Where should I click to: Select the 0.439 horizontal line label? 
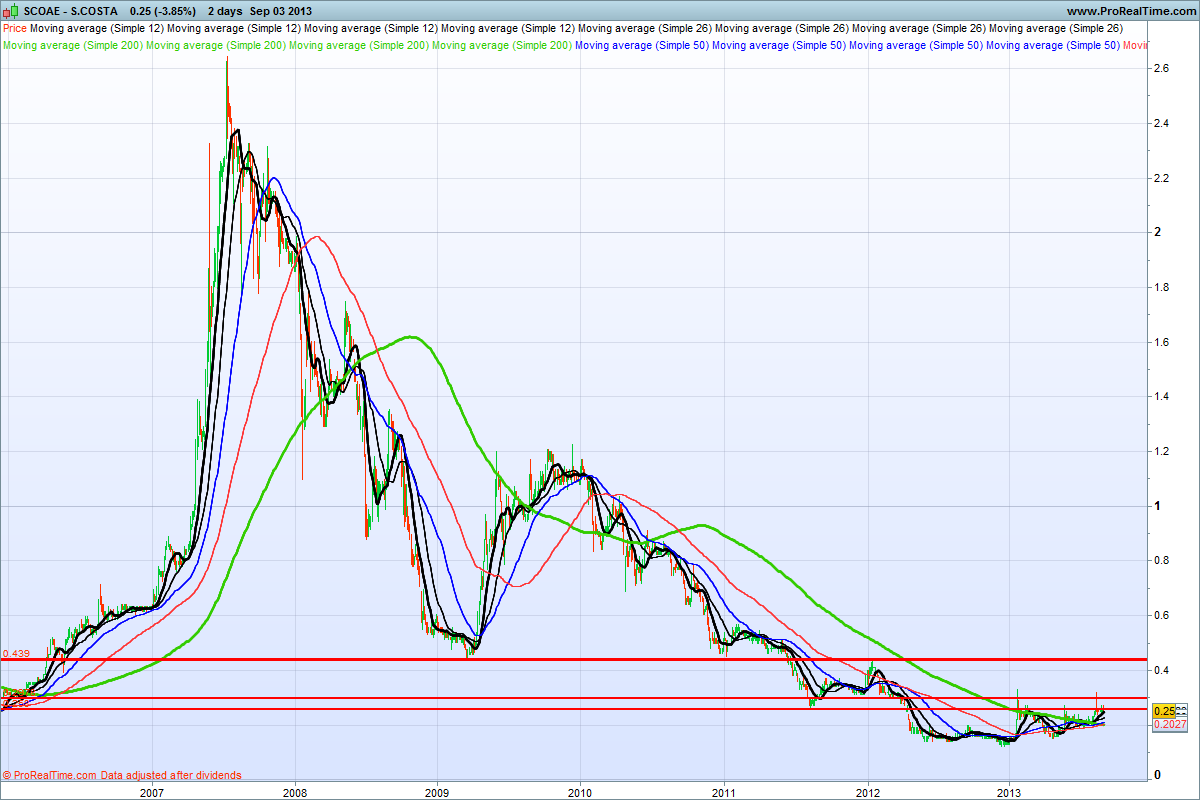coord(17,653)
